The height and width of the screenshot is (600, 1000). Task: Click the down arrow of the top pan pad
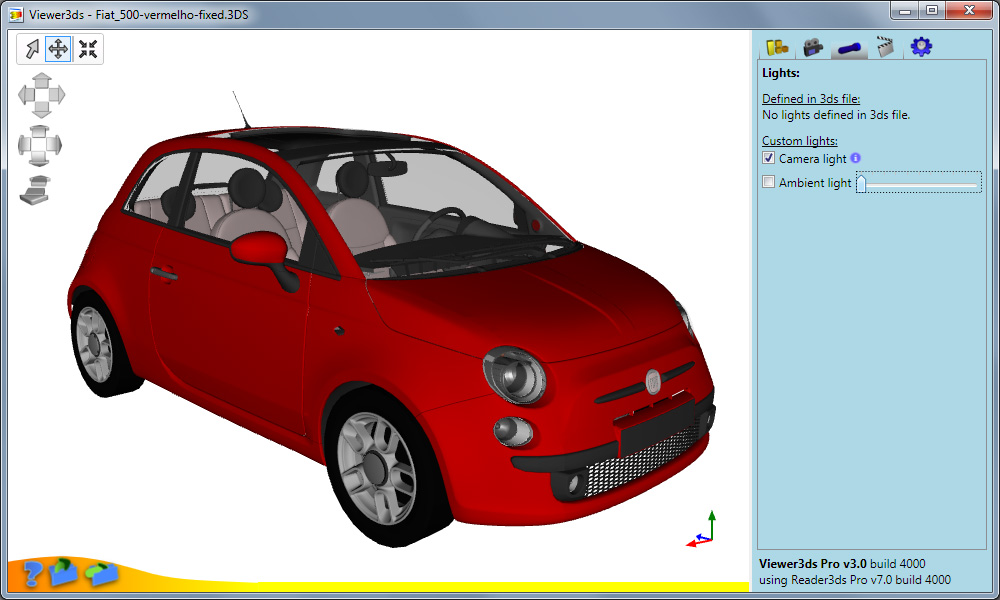pyautogui.click(x=41, y=111)
